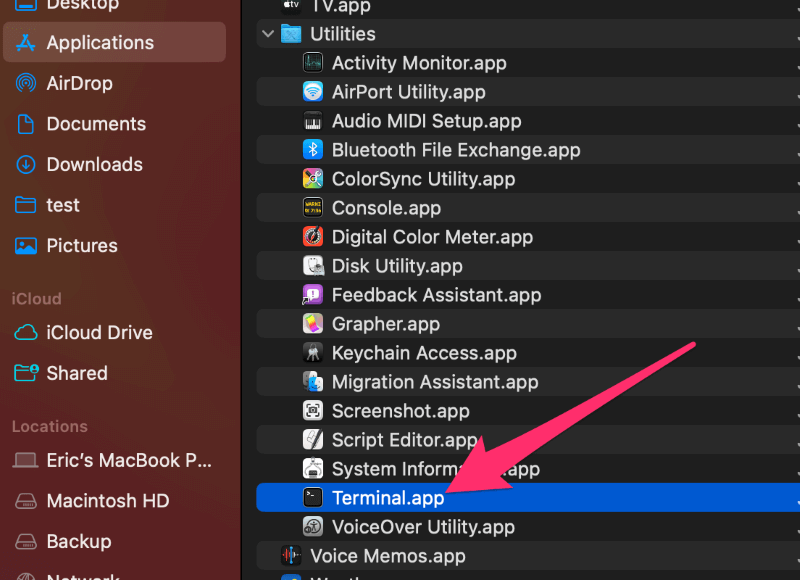The height and width of the screenshot is (580, 800).
Task: Click the Console app icon
Action: pos(313,208)
